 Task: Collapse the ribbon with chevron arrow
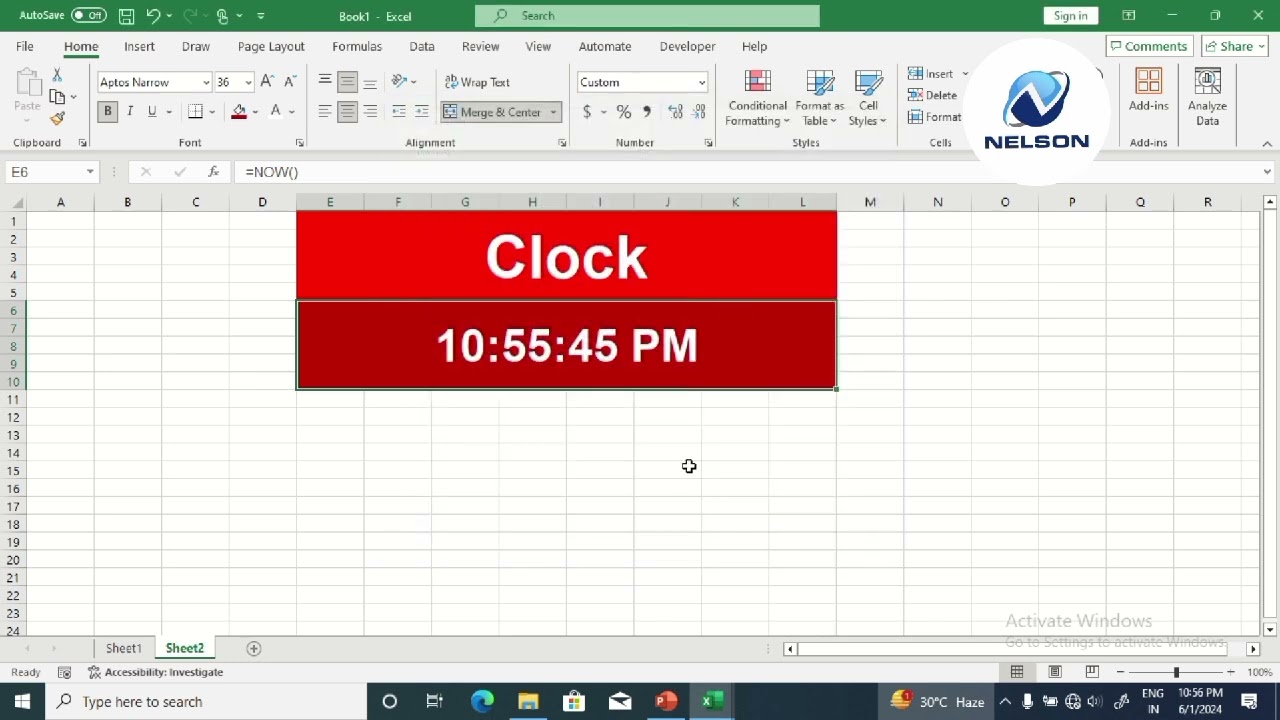(x=1267, y=144)
